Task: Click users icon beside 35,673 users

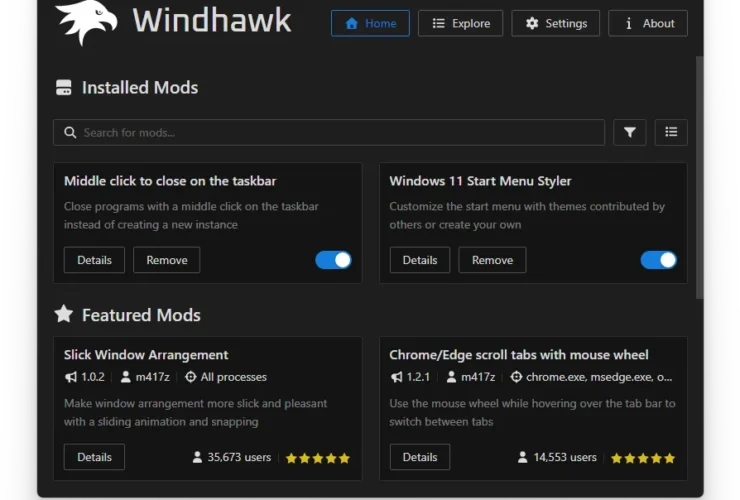Action: (x=197, y=457)
